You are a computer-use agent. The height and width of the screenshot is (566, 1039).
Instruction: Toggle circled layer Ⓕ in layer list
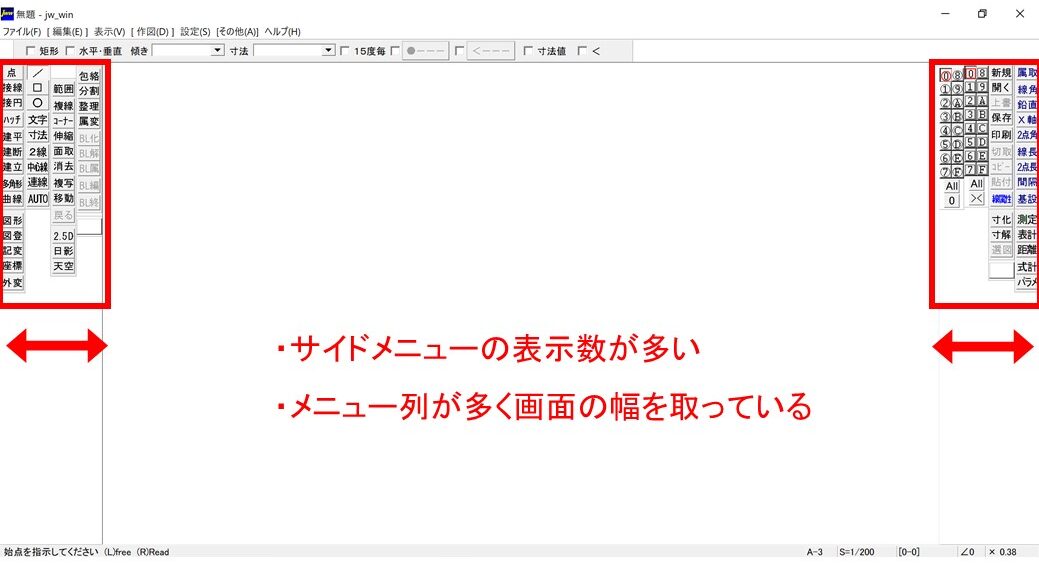957,172
